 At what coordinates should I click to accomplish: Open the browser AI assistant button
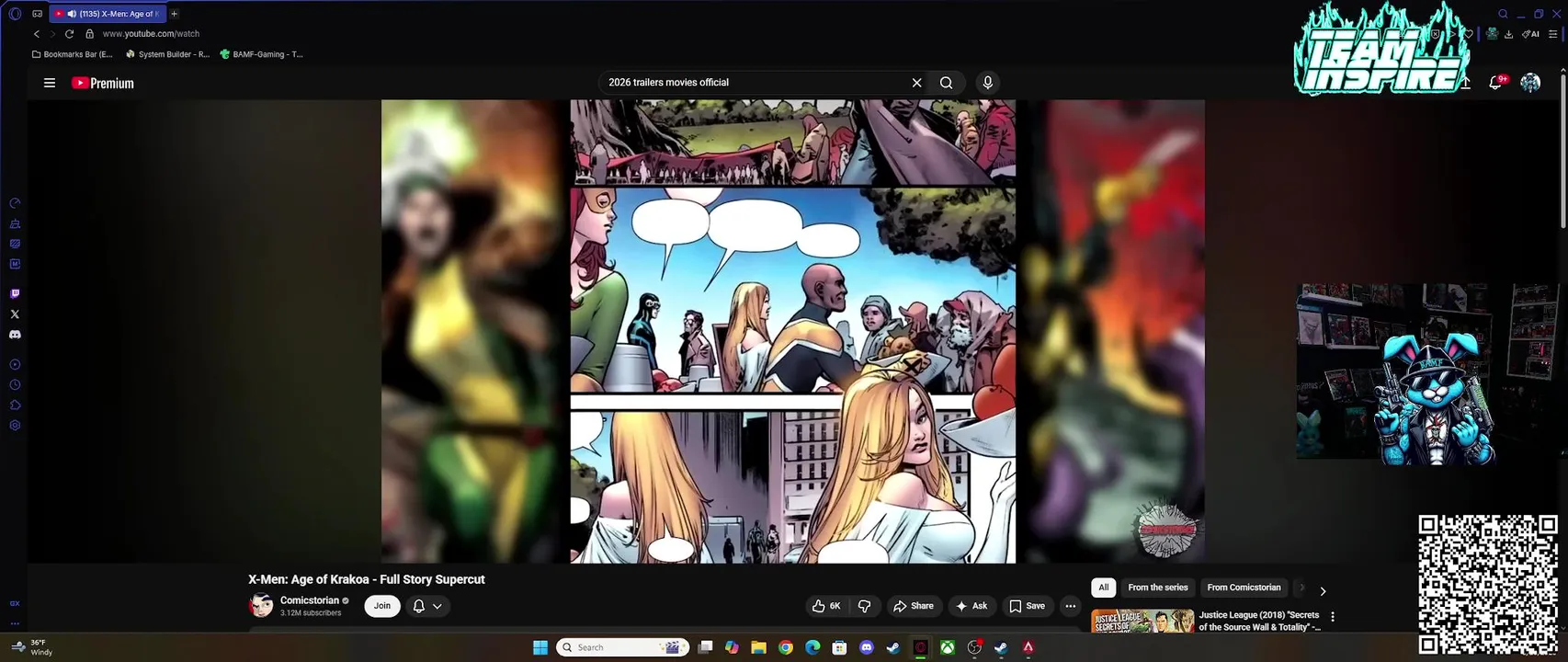[1530, 34]
